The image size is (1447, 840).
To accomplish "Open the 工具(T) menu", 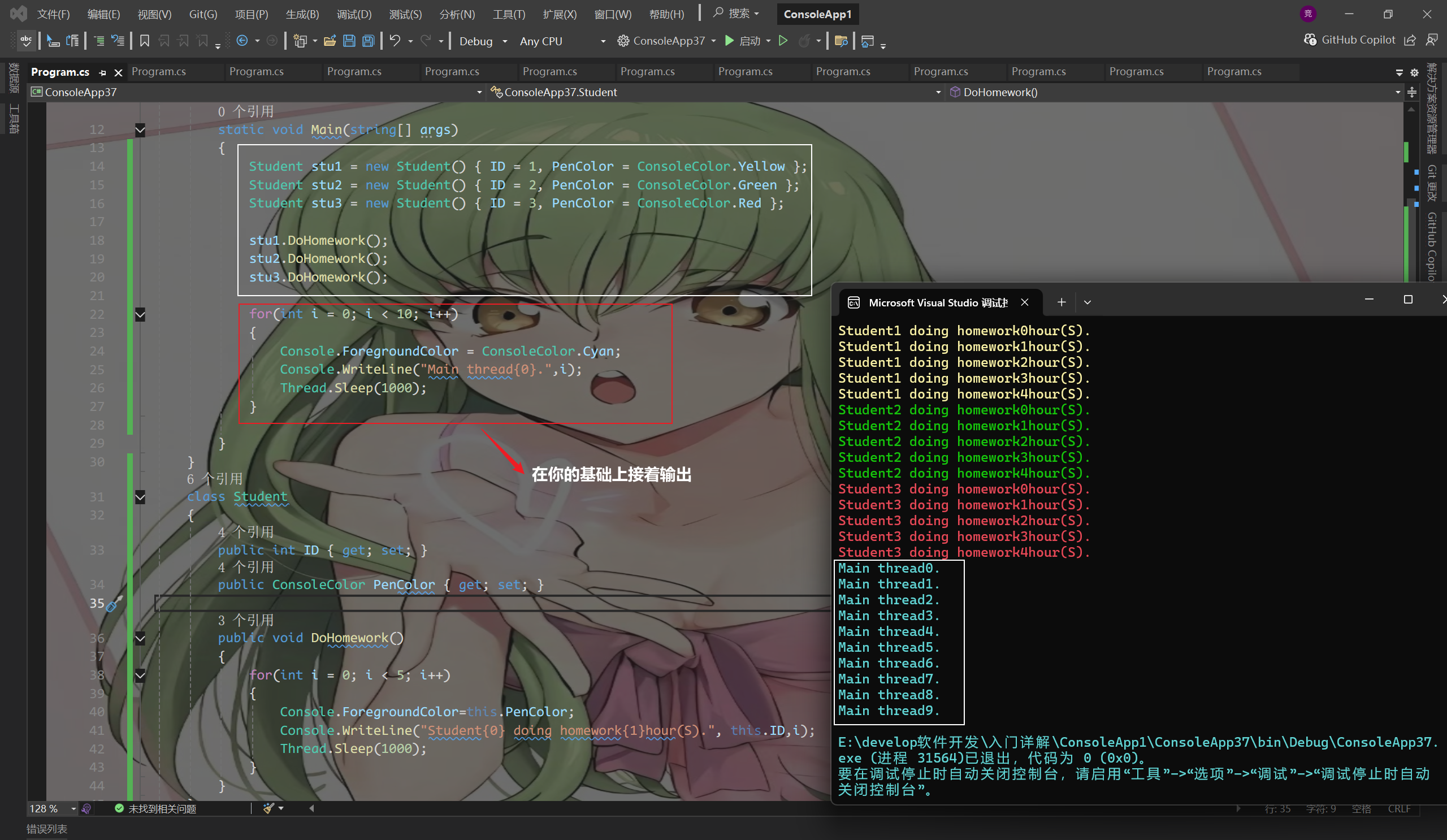I will [509, 14].
